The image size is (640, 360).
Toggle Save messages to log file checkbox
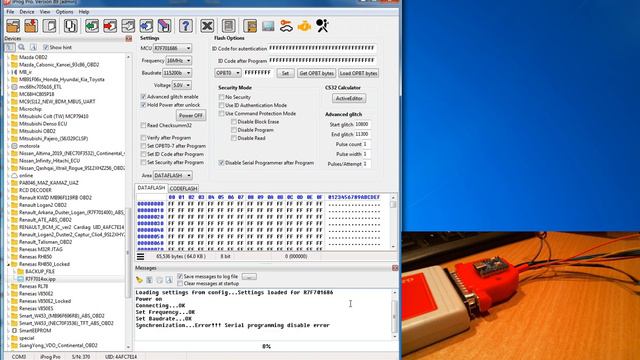pyautogui.click(x=180, y=276)
